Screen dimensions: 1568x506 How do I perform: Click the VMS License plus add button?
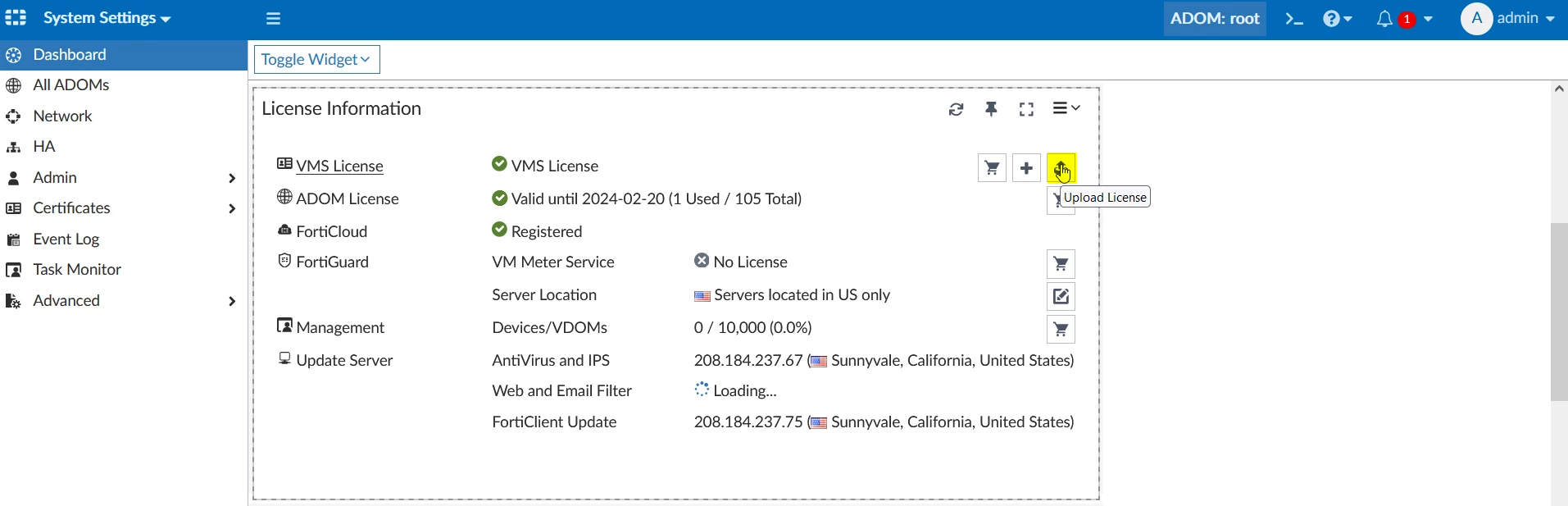1026,168
